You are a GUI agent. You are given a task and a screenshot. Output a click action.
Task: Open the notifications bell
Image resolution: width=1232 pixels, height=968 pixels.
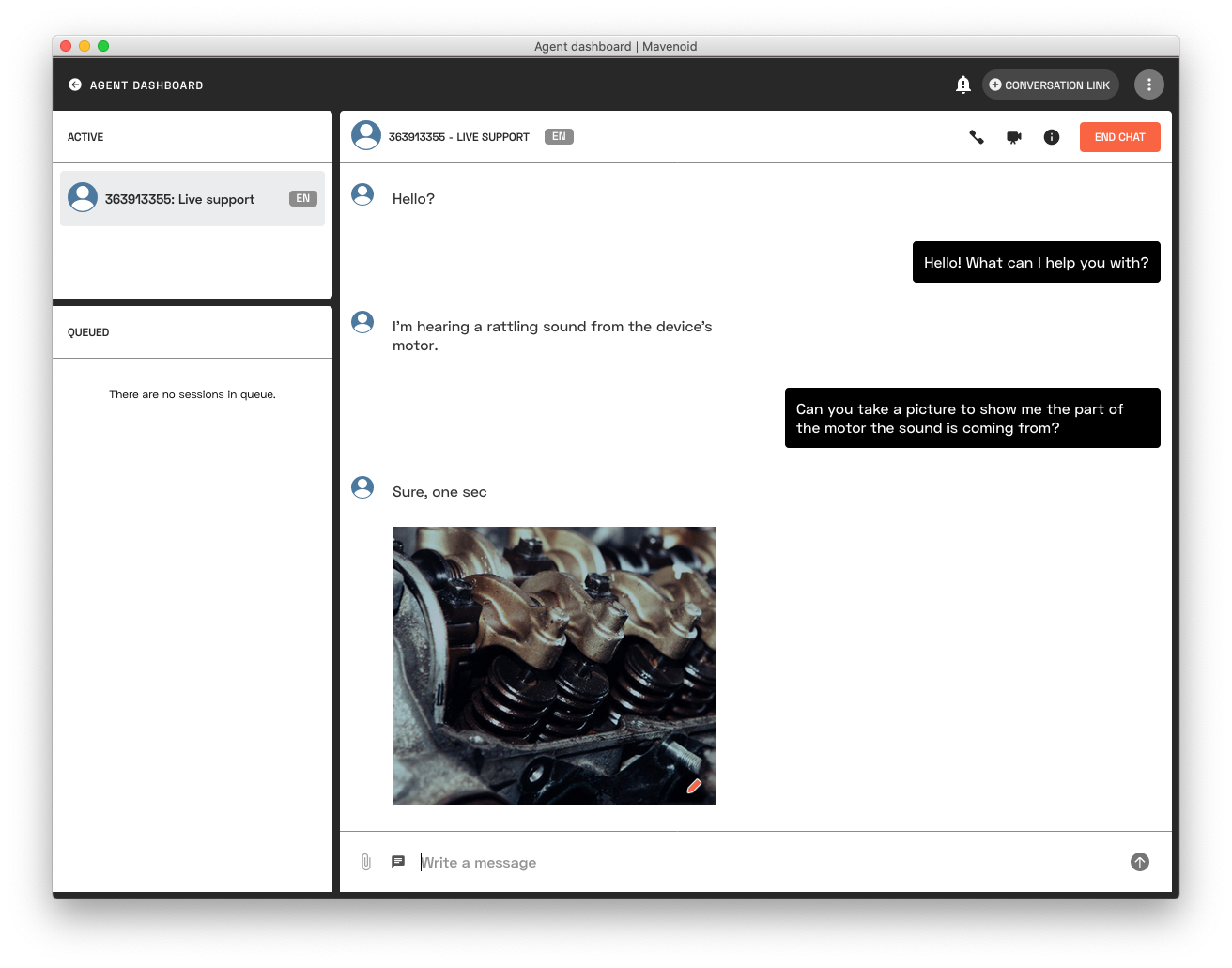pyautogui.click(x=962, y=85)
